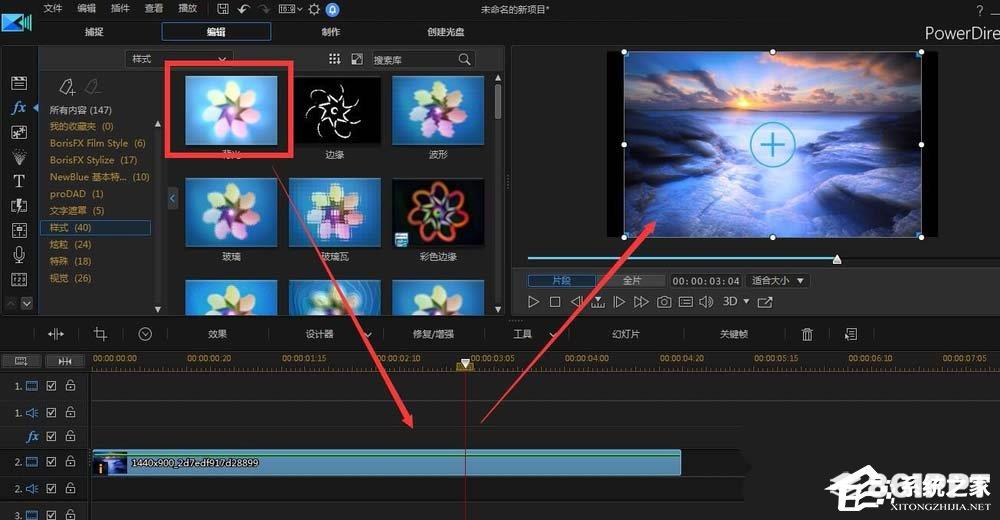Expand more rooms with sidebar down arrow

point(26,304)
